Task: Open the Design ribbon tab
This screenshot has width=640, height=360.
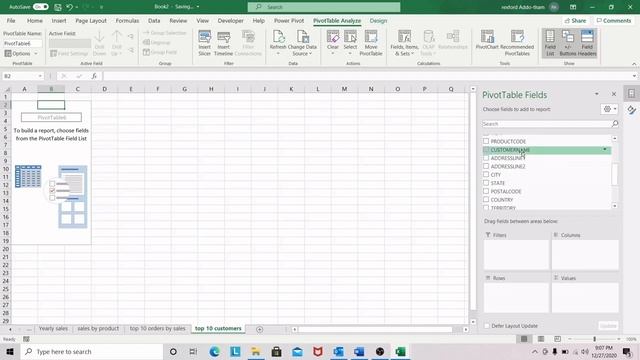Action: (378, 20)
